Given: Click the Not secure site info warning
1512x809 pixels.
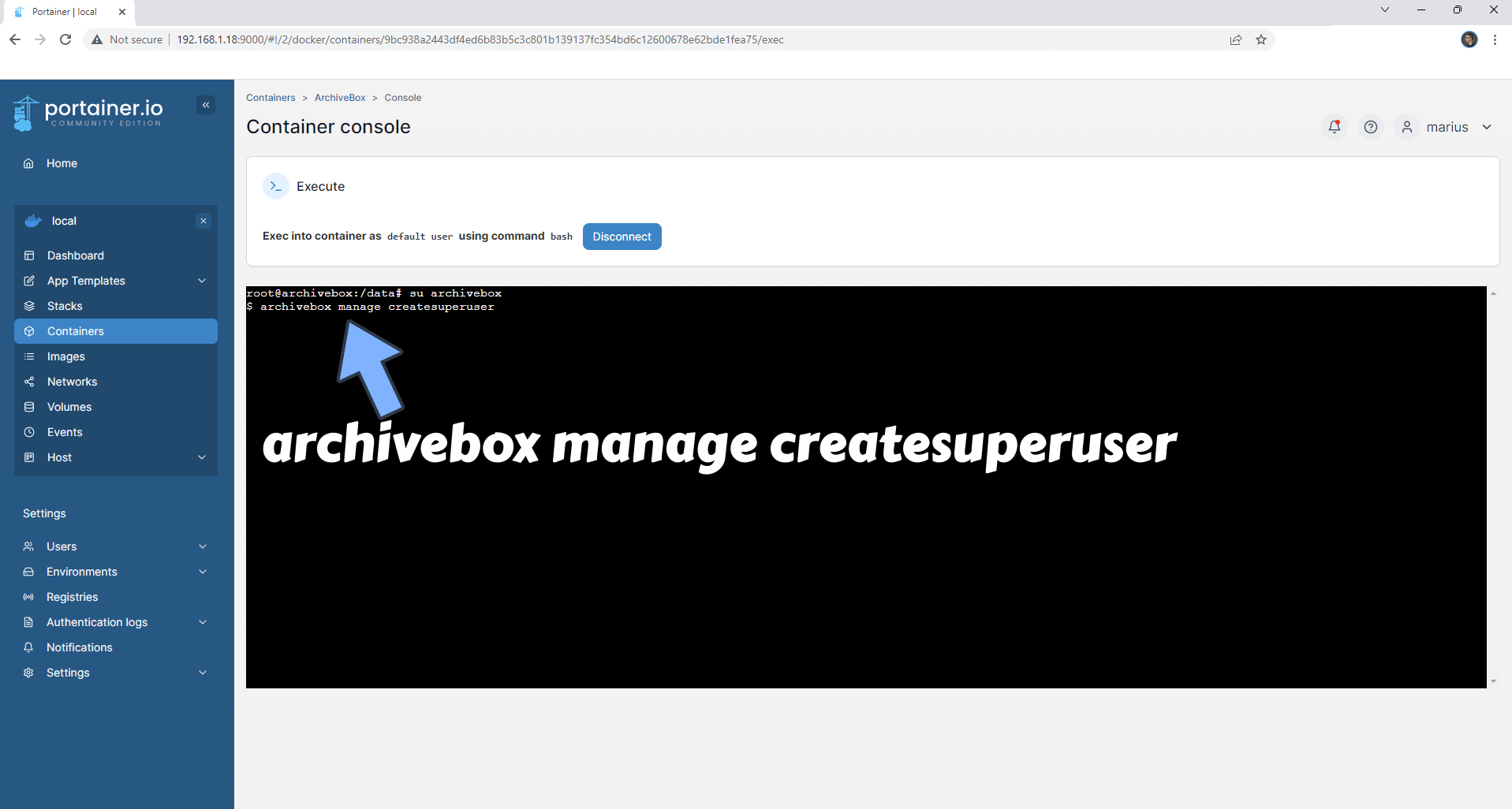Looking at the screenshot, I should point(127,39).
